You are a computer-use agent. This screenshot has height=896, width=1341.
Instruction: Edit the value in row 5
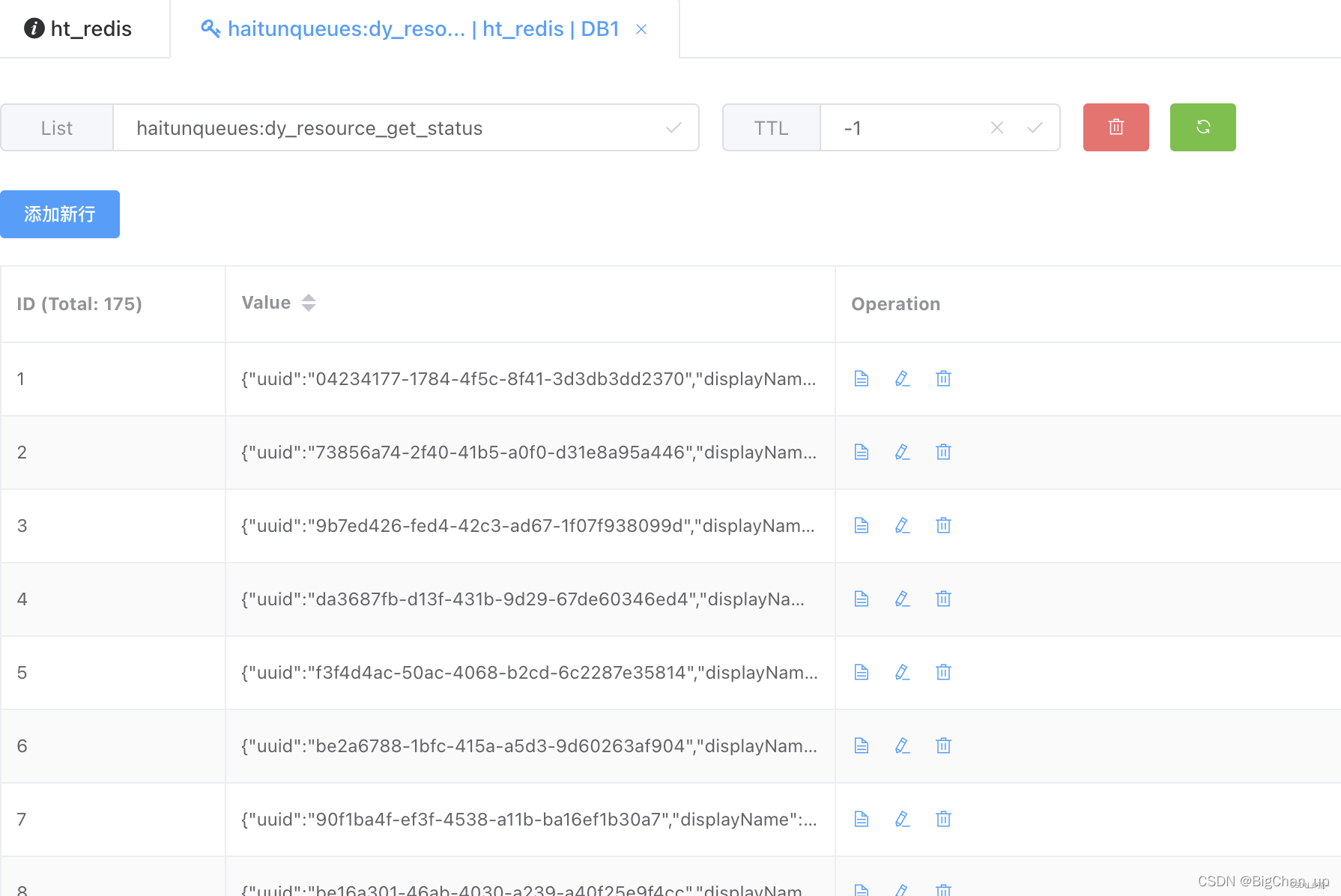(x=903, y=672)
